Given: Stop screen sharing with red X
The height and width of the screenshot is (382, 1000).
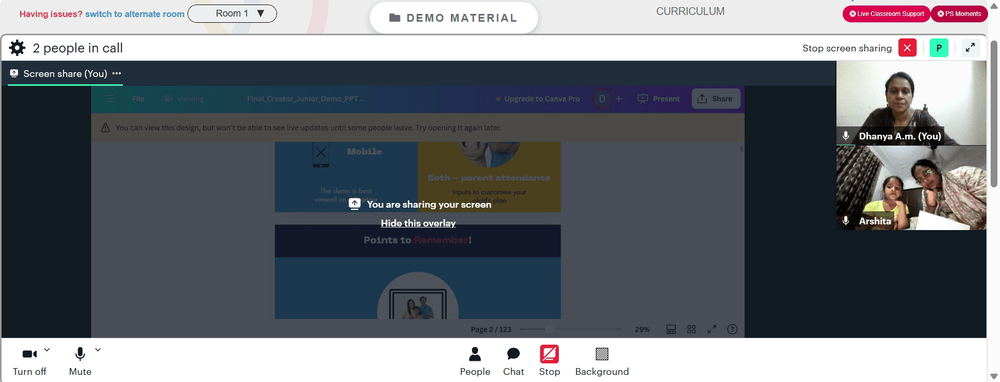Looking at the screenshot, I should (x=907, y=48).
